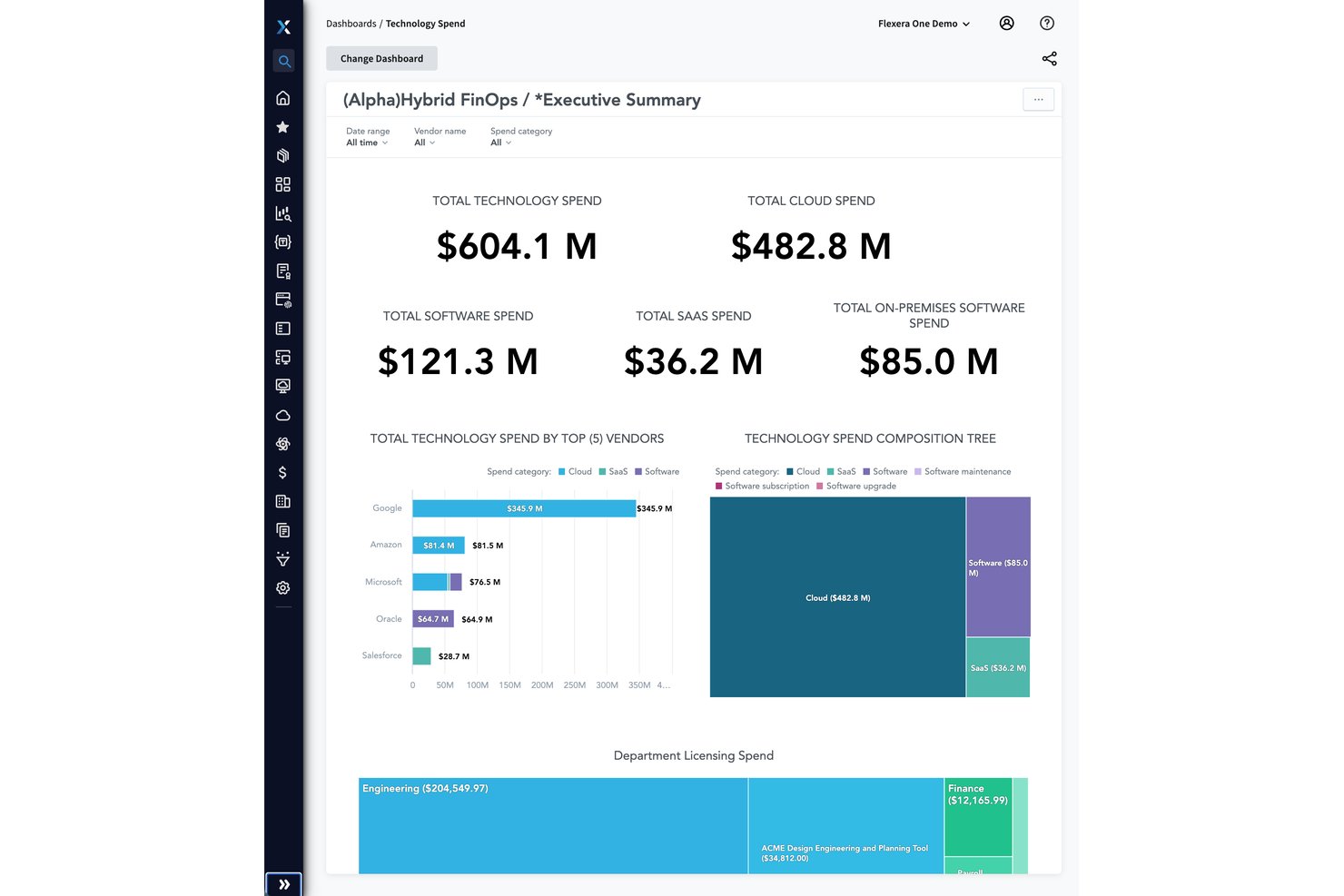Open the Cloud sidebar icon
Viewport: 1344px width, 896px height.
[x=283, y=415]
